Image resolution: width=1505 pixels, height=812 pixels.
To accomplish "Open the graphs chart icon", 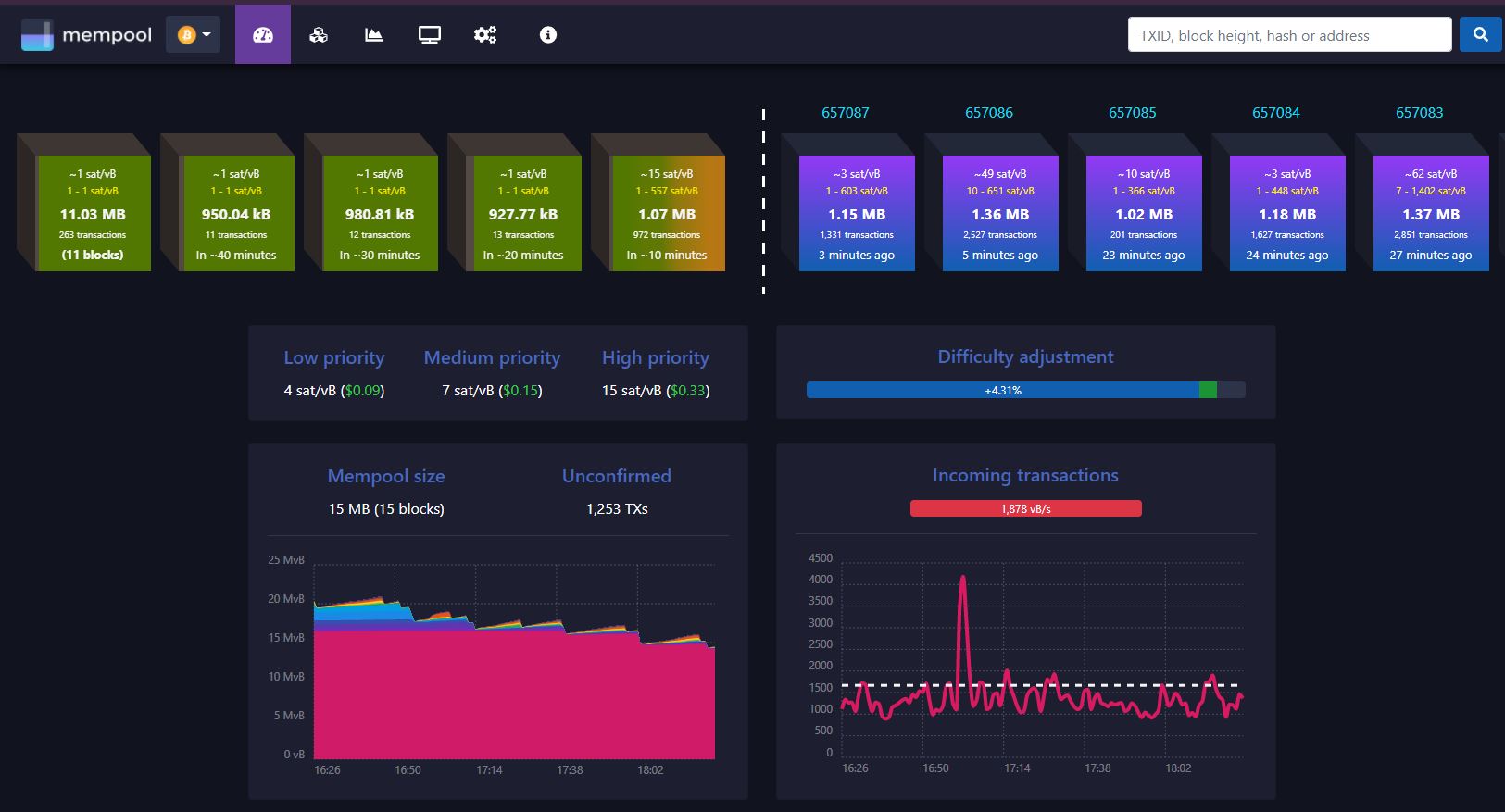I will [374, 35].
